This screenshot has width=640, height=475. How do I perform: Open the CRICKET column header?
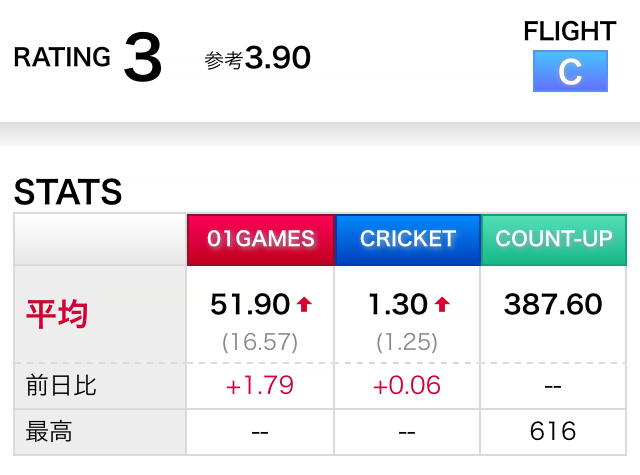click(x=407, y=239)
